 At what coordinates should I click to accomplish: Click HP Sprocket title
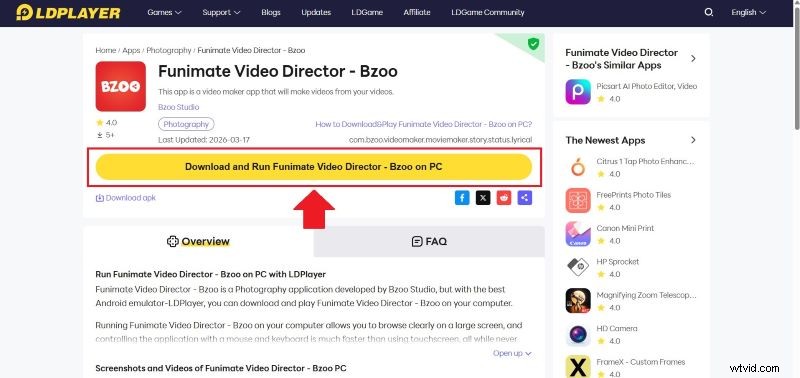(x=617, y=262)
